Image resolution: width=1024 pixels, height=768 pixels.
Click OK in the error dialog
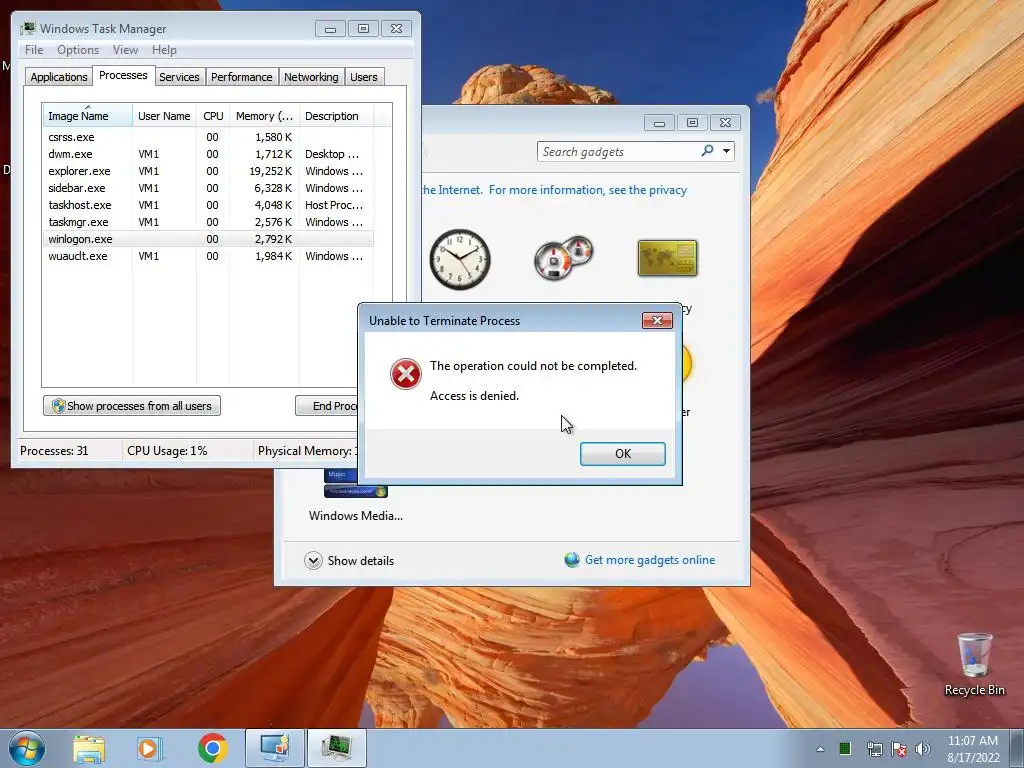coord(622,454)
